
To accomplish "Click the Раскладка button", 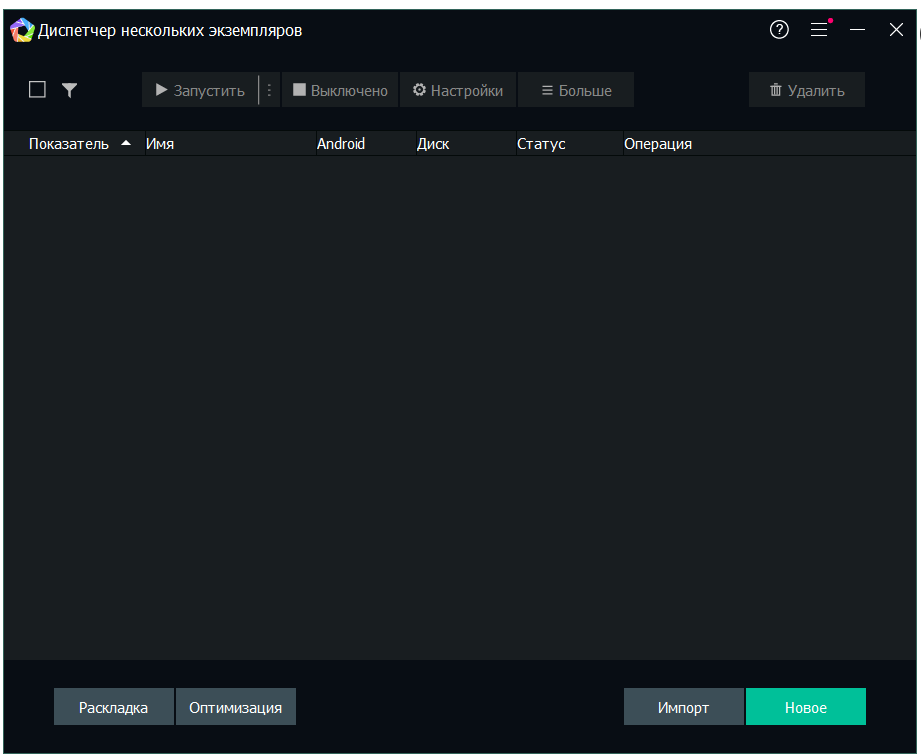I will (113, 707).
